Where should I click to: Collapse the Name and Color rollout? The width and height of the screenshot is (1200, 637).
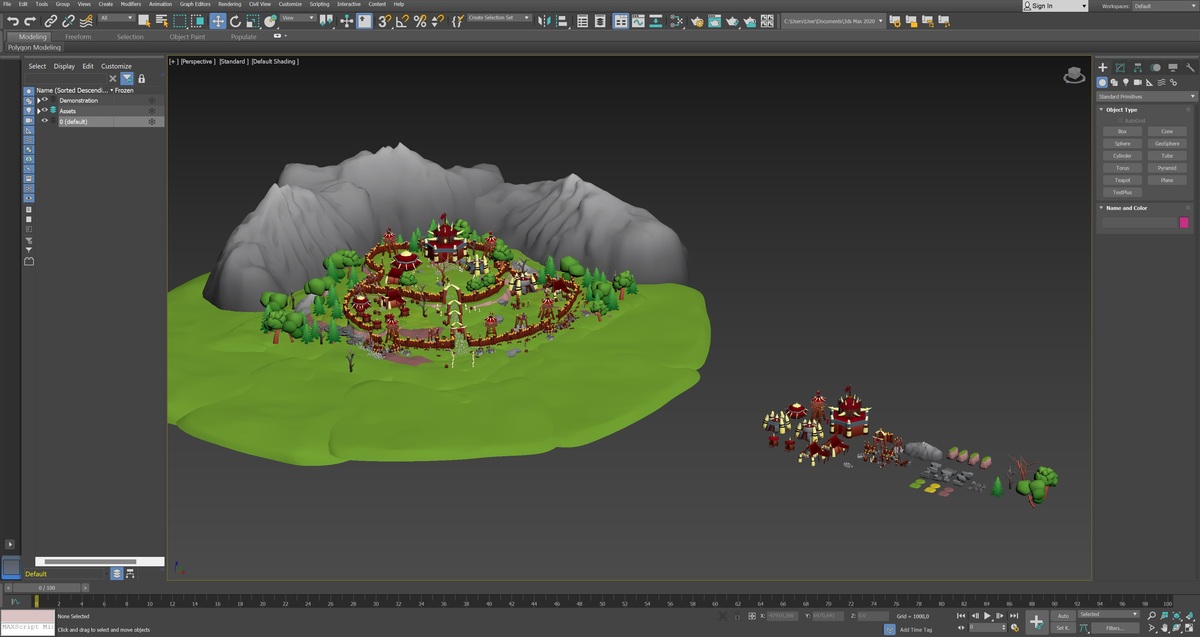1101,208
